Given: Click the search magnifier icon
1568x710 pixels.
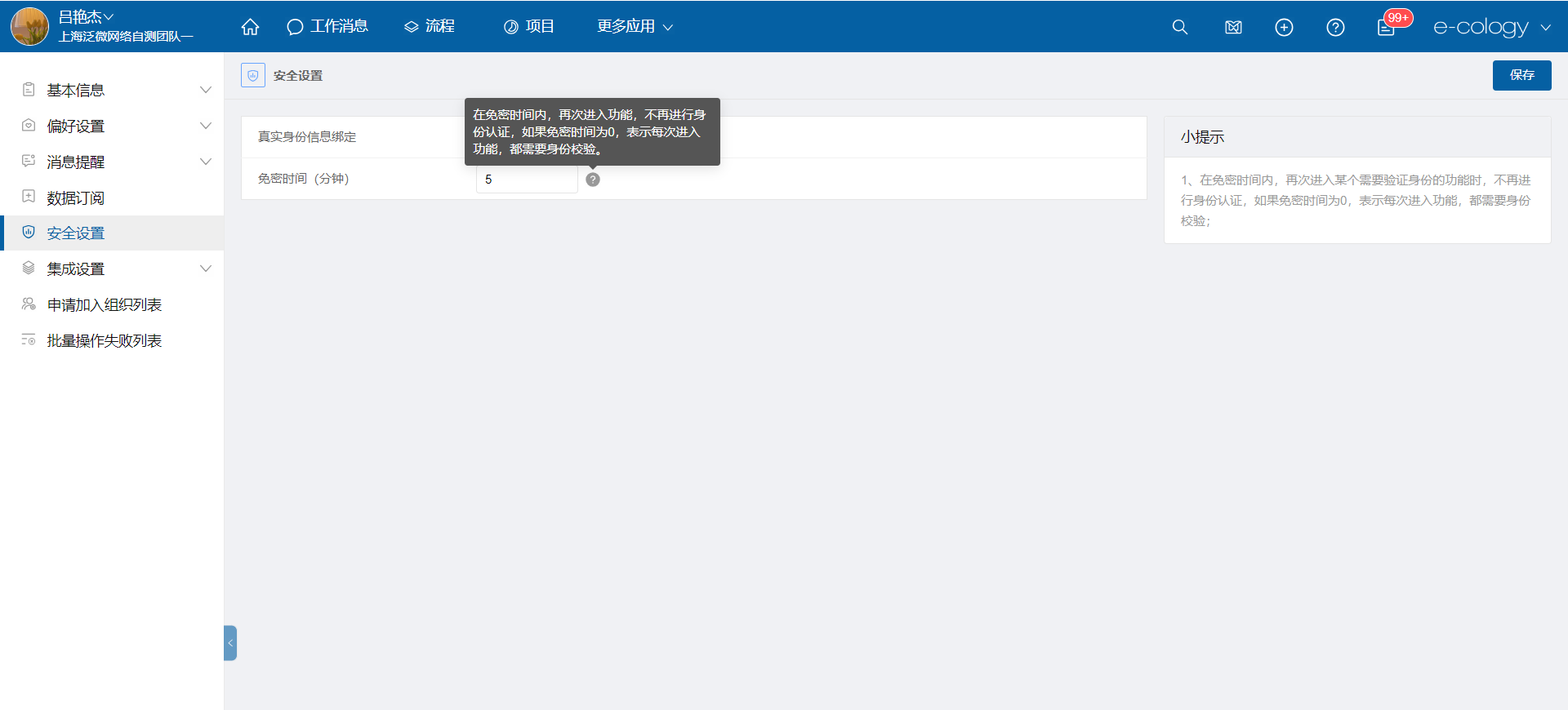Looking at the screenshot, I should [x=1179, y=27].
